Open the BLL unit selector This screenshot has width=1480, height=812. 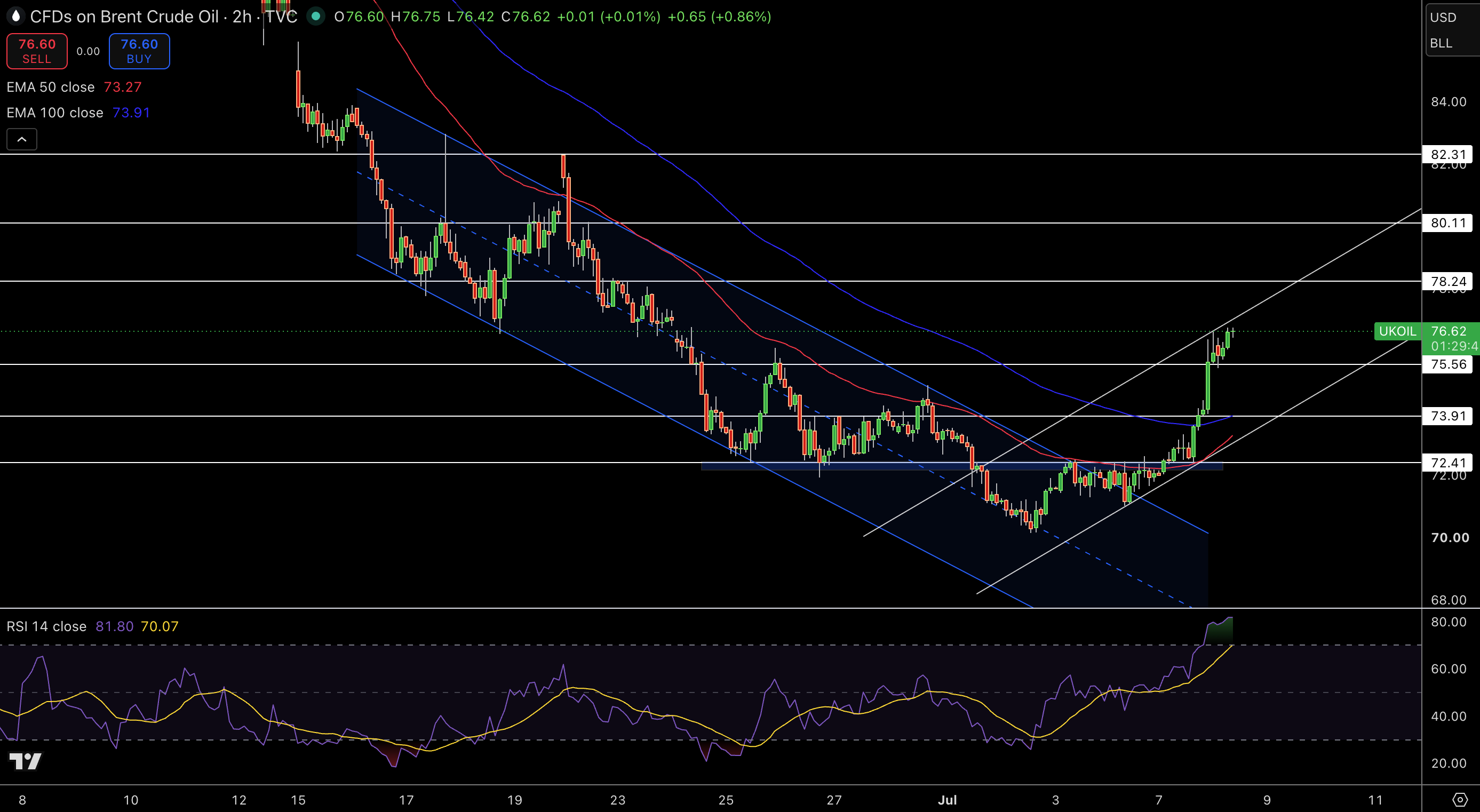(1441, 43)
